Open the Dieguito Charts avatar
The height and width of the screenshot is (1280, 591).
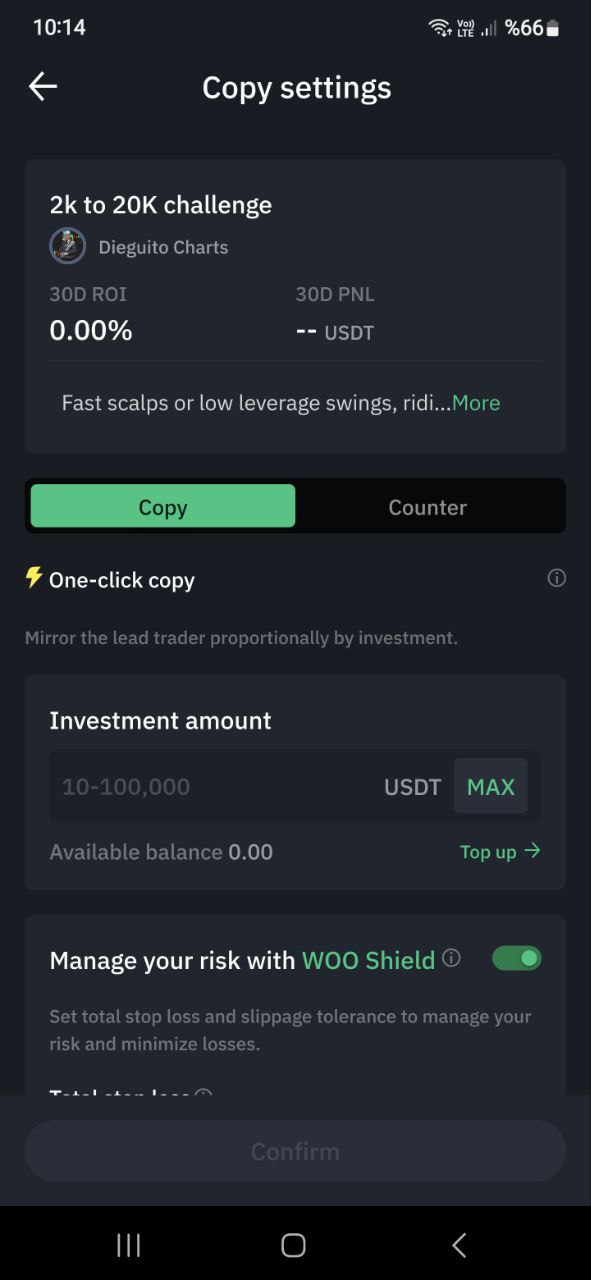pyautogui.click(x=67, y=246)
